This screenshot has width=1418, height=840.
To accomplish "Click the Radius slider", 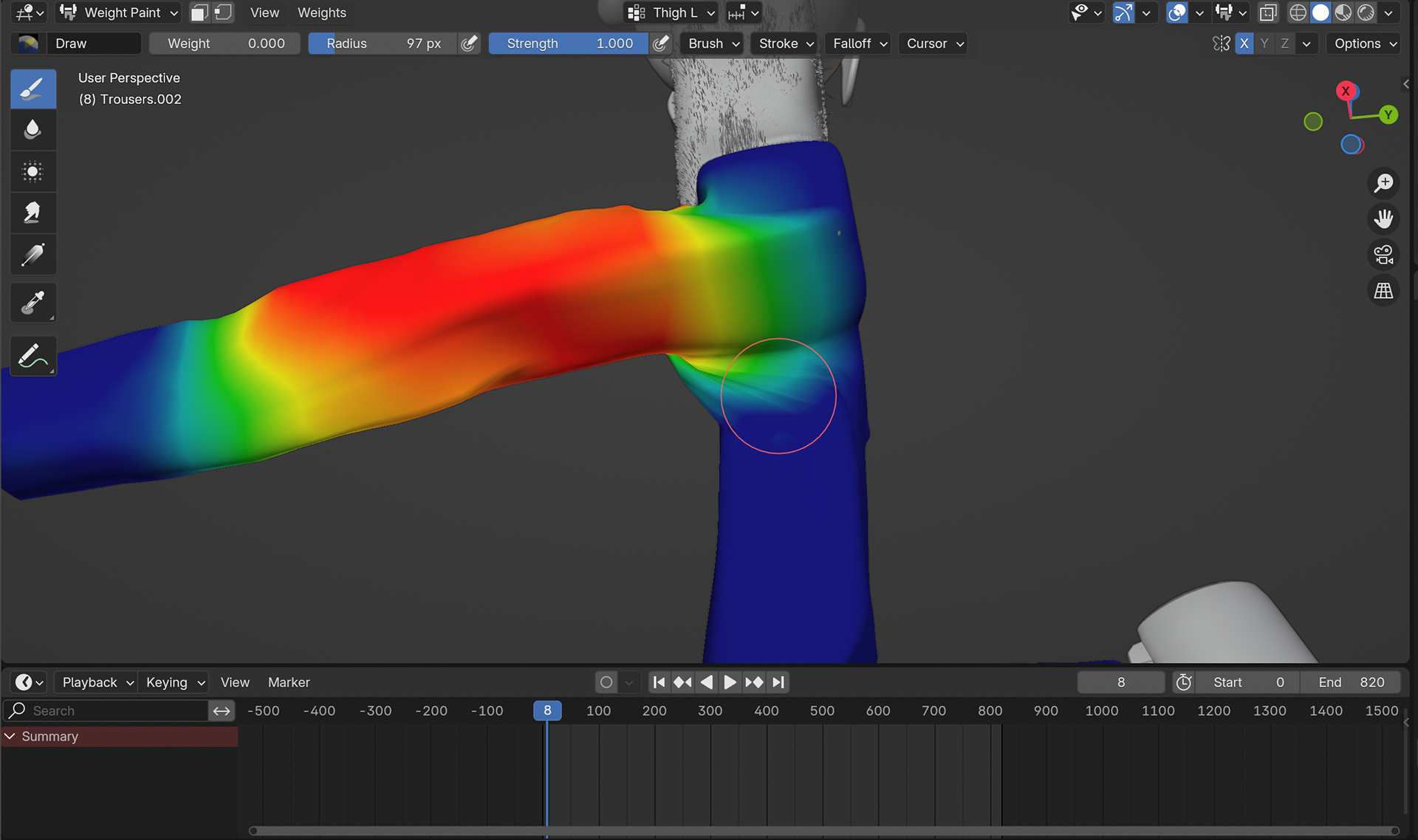I will (x=383, y=44).
